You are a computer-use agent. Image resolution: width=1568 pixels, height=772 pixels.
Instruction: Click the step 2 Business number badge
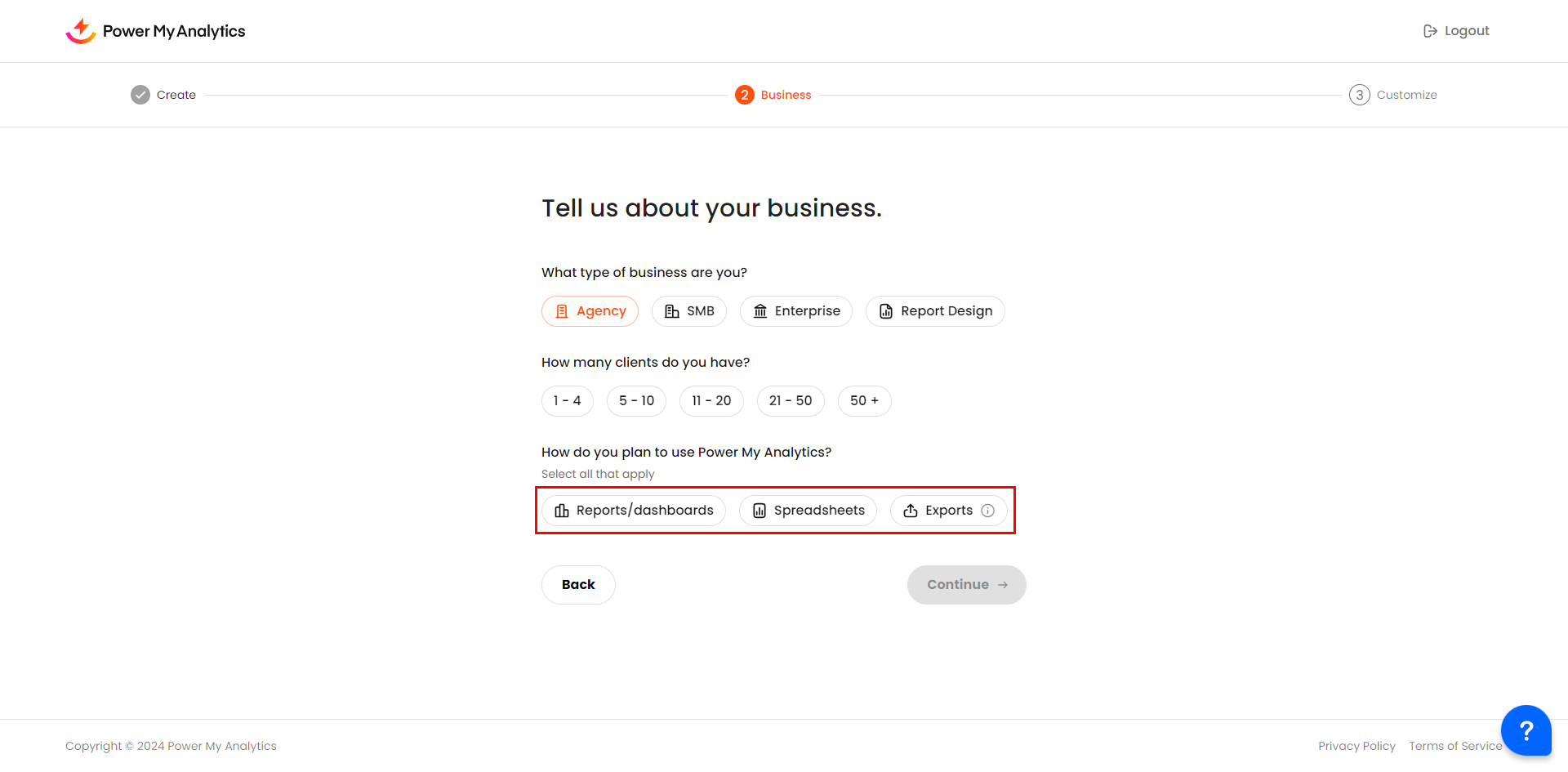744,95
